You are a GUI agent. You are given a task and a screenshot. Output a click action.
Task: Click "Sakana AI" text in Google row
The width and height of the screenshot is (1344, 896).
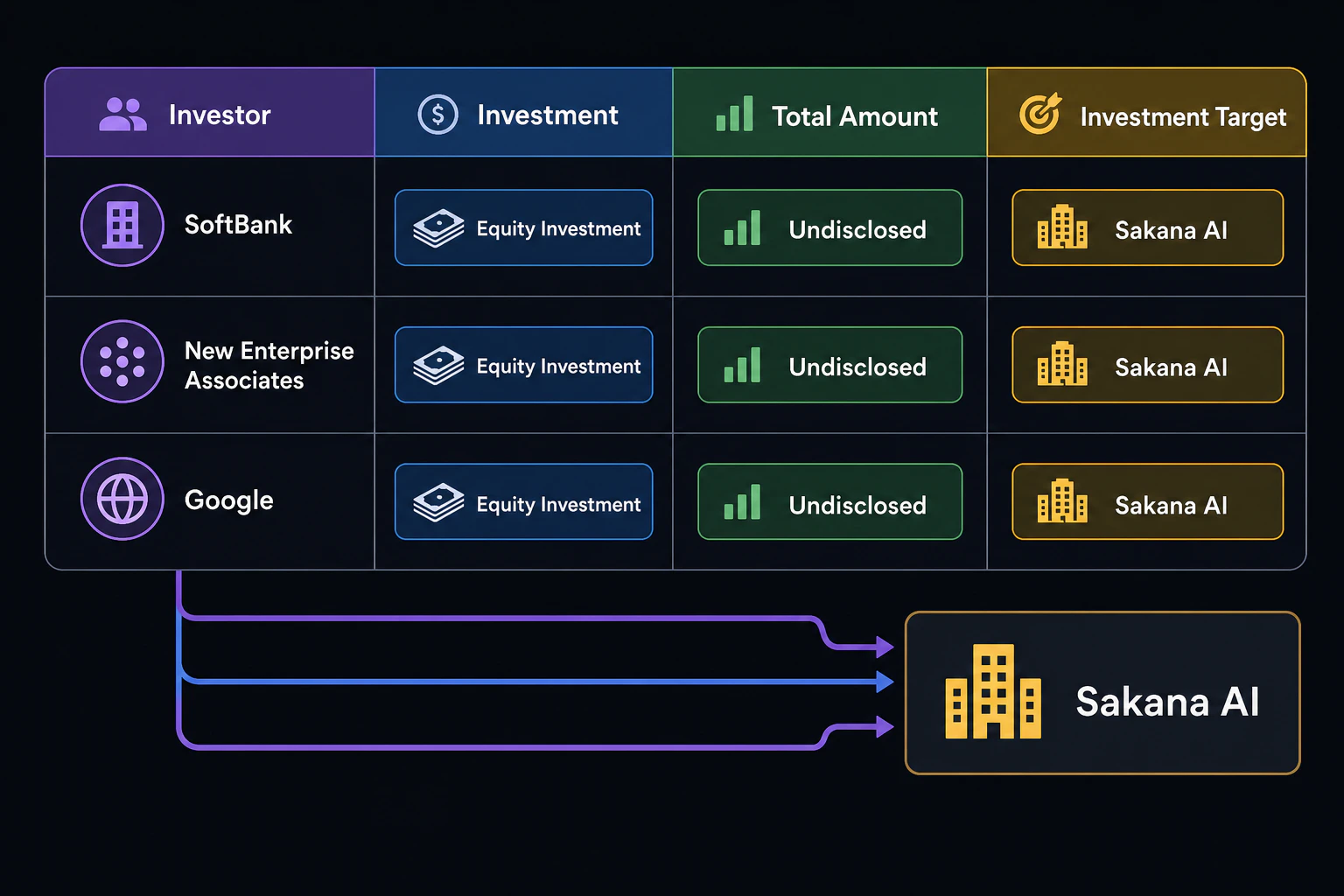pos(1171,506)
